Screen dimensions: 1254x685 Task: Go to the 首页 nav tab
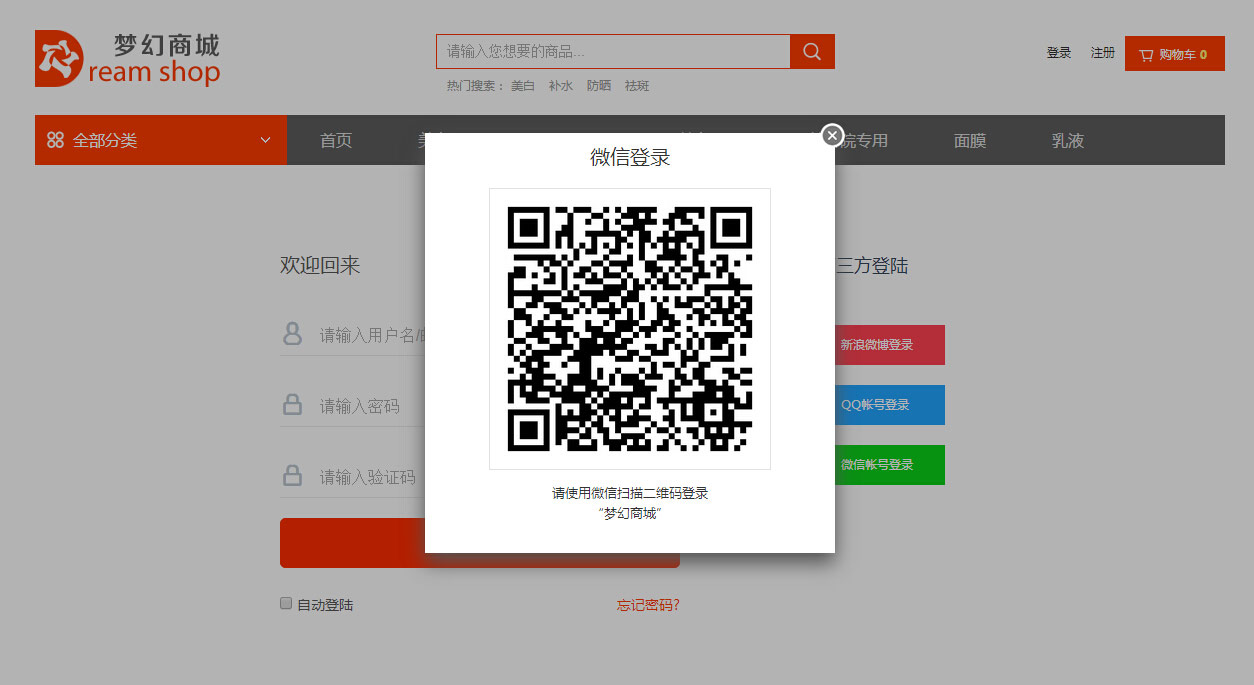coord(336,141)
